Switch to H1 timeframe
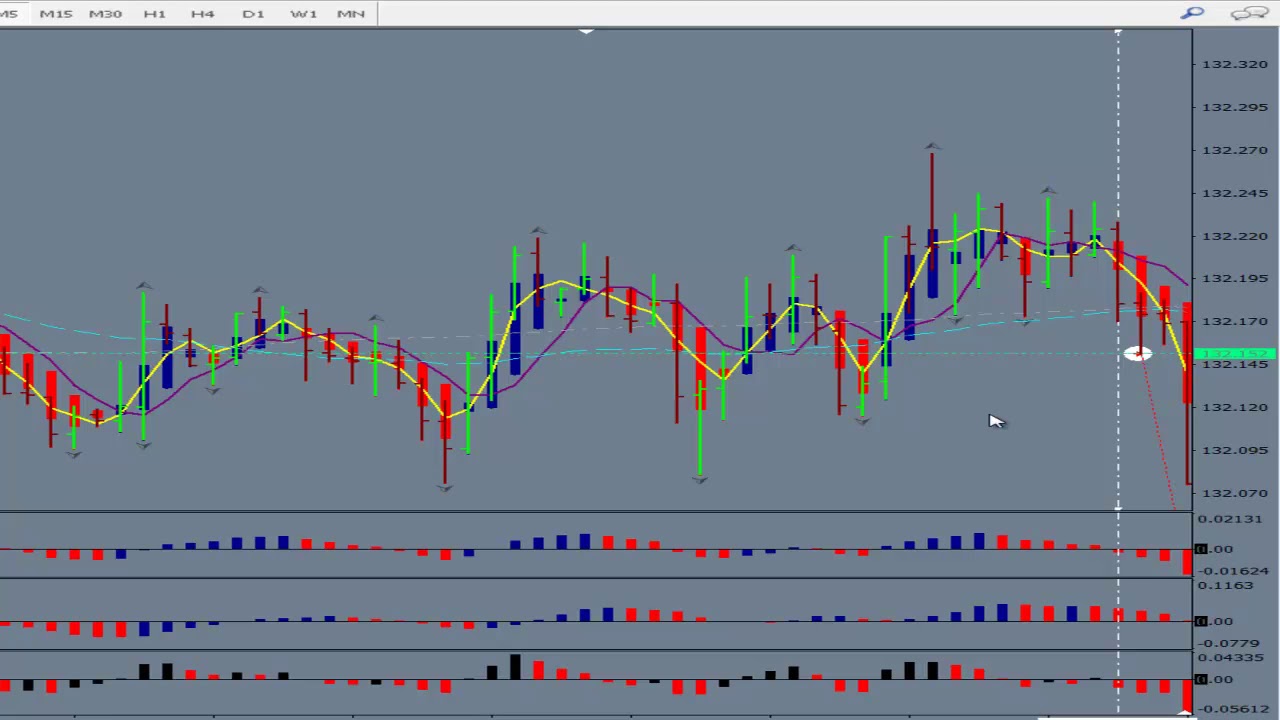 click(154, 14)
